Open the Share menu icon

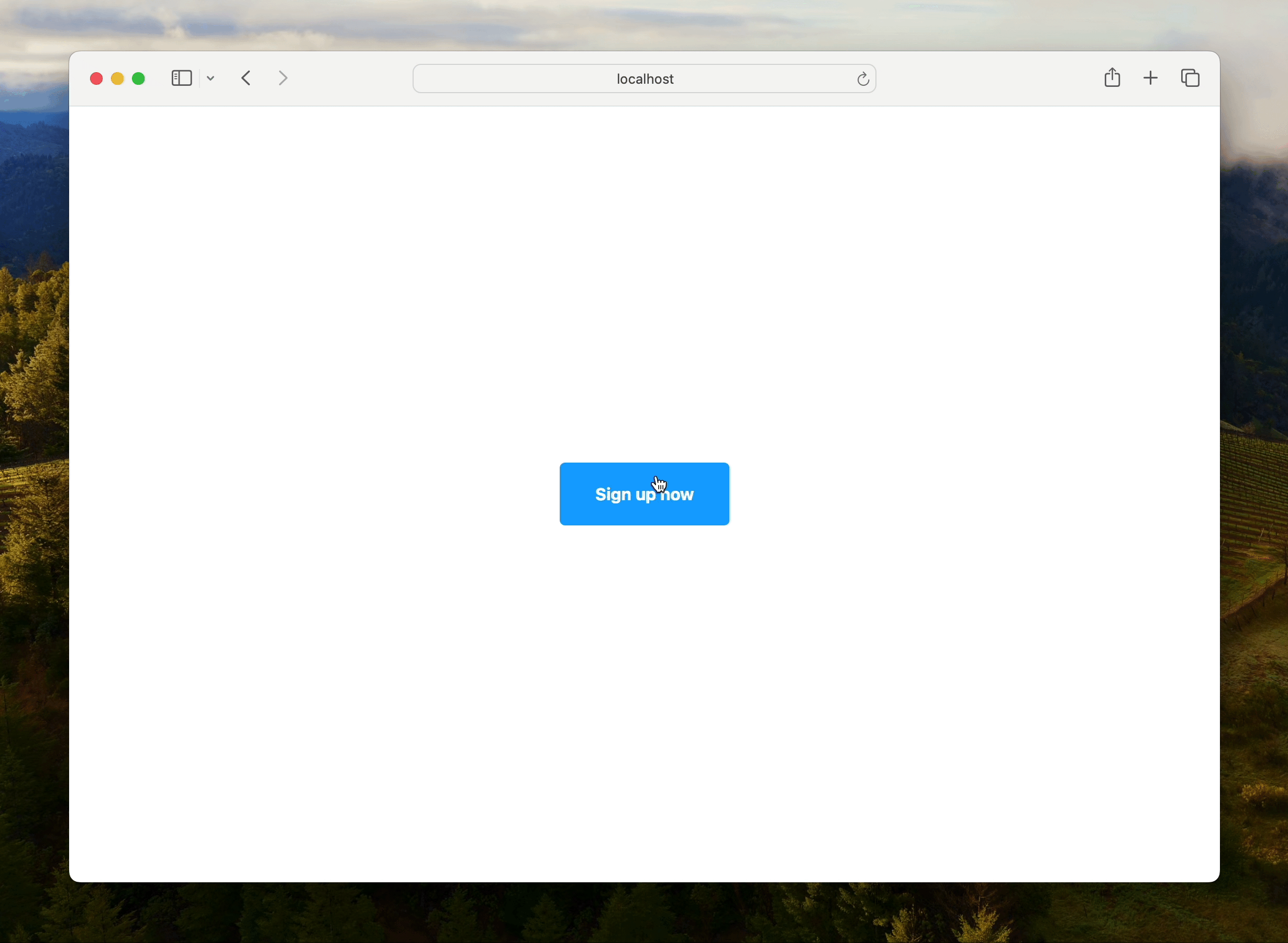click(x=1112, y=77)
